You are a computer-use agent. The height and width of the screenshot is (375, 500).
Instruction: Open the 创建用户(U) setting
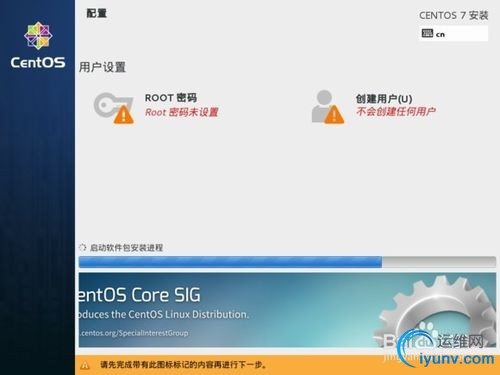point(384,99)
